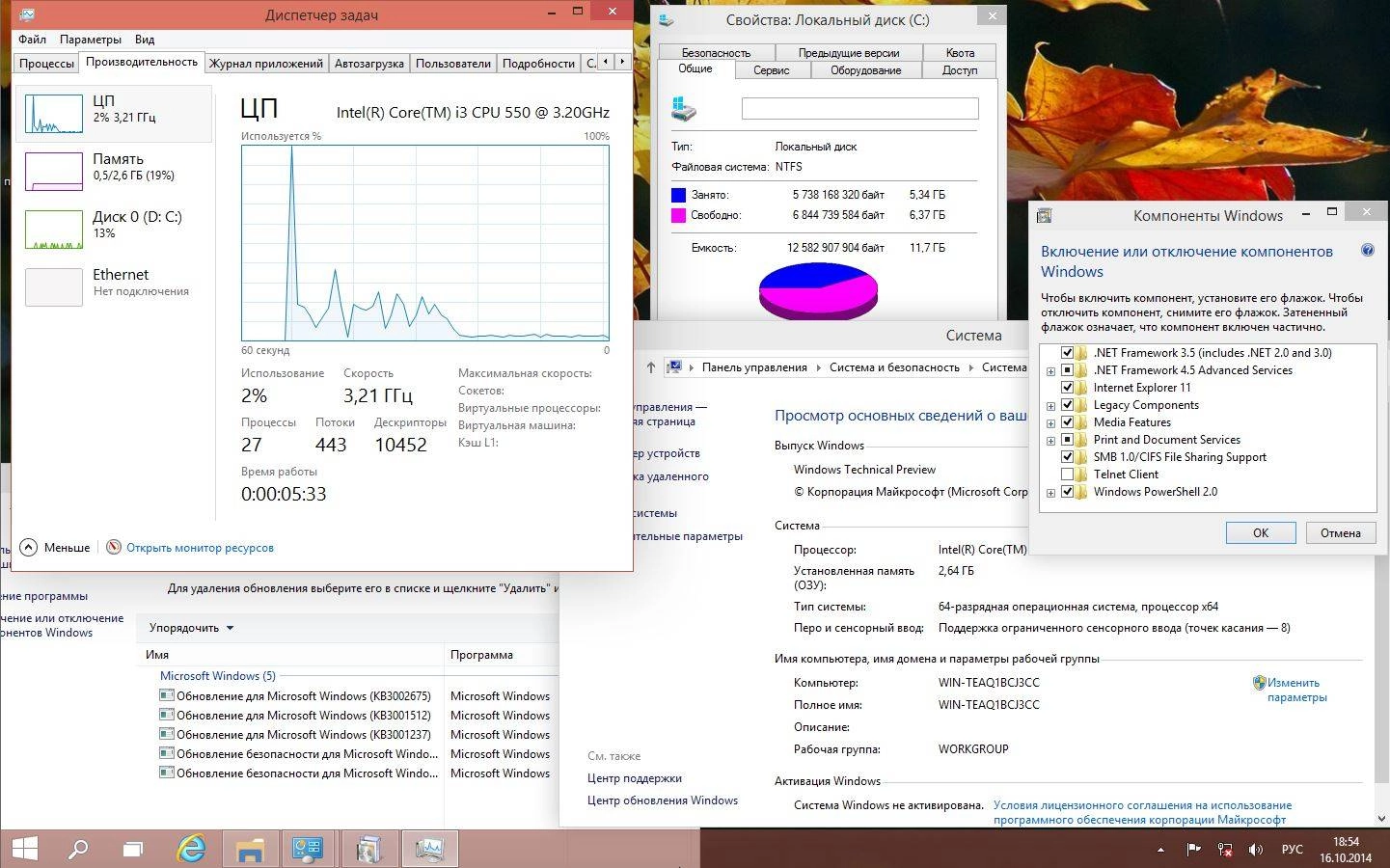1390x868 pixels.
Task: Click the up arrow in Система address bar
Action: pyautogui.click(x=651, y=367)
